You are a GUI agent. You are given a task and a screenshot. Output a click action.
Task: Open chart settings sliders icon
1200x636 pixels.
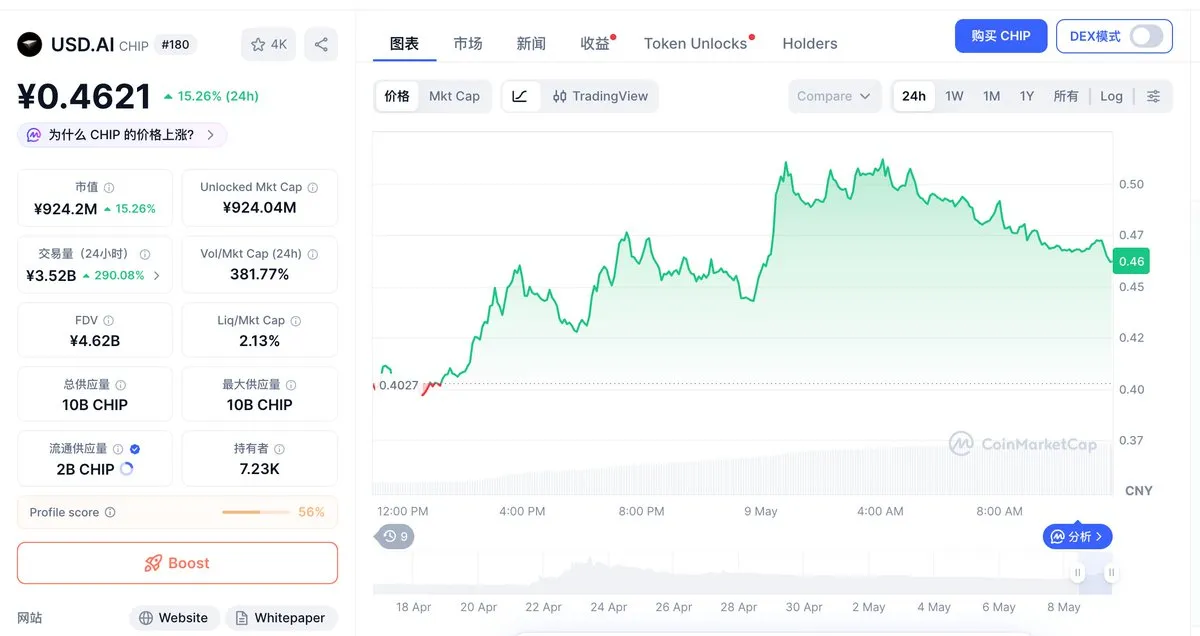point(1153,96)
